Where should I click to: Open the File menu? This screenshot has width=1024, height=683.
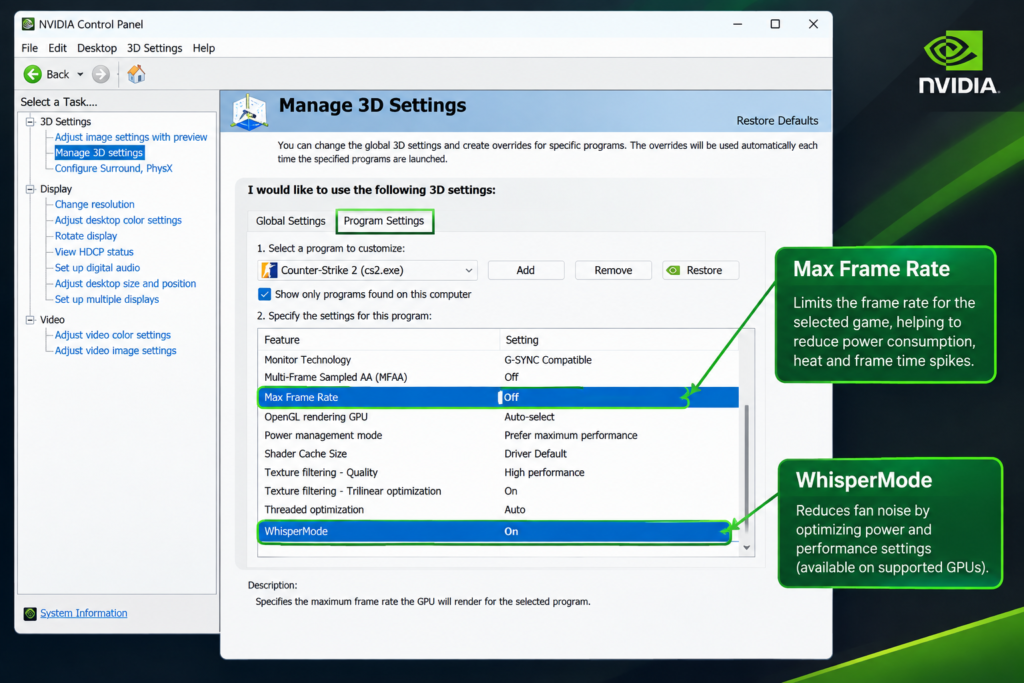click(29, 48)
